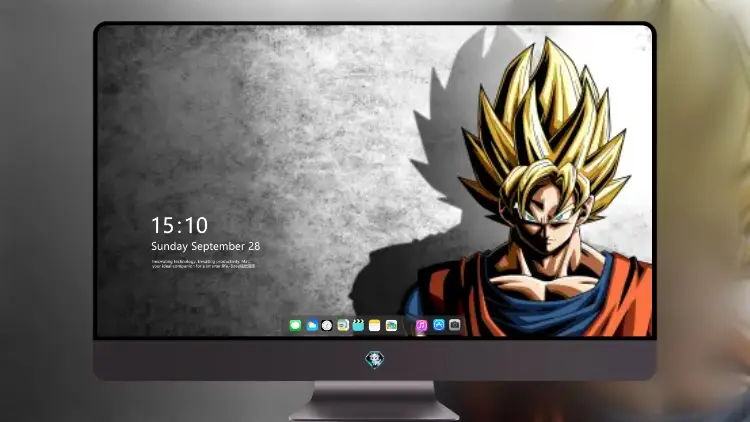The height and width of the screenshot is (422, 750).
Task: Open the green-blue chat bubble dock icon
Action: [343, 326]
